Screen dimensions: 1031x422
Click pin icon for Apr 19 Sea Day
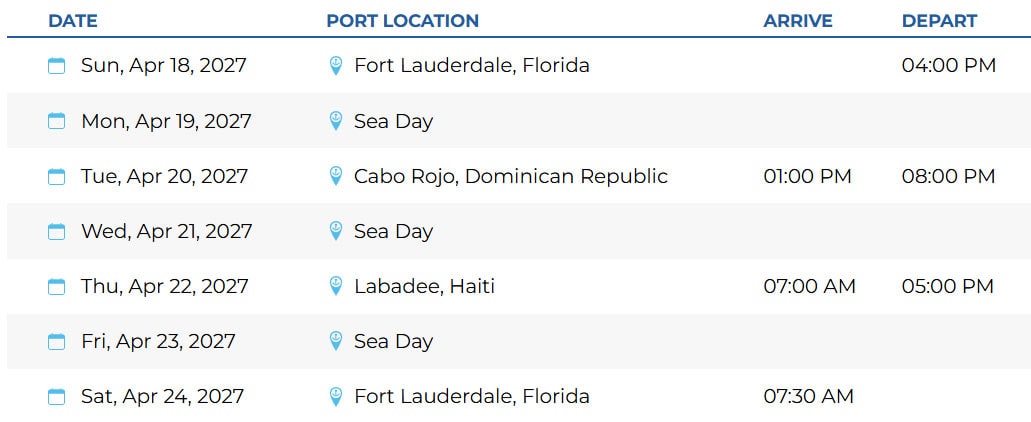click(x=336, y=121)
